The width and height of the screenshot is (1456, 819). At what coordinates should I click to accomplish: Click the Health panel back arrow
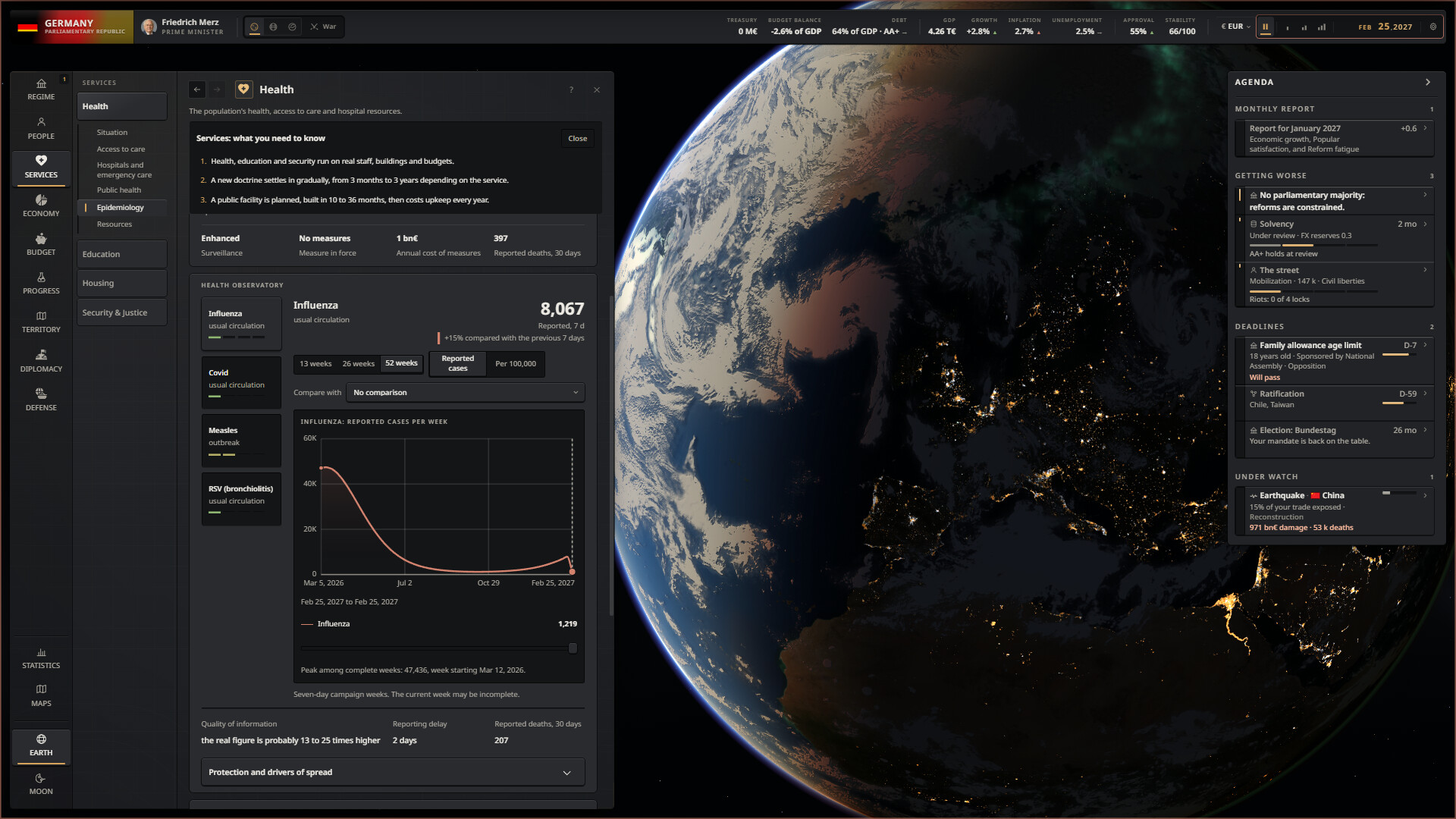pos(197,89)
